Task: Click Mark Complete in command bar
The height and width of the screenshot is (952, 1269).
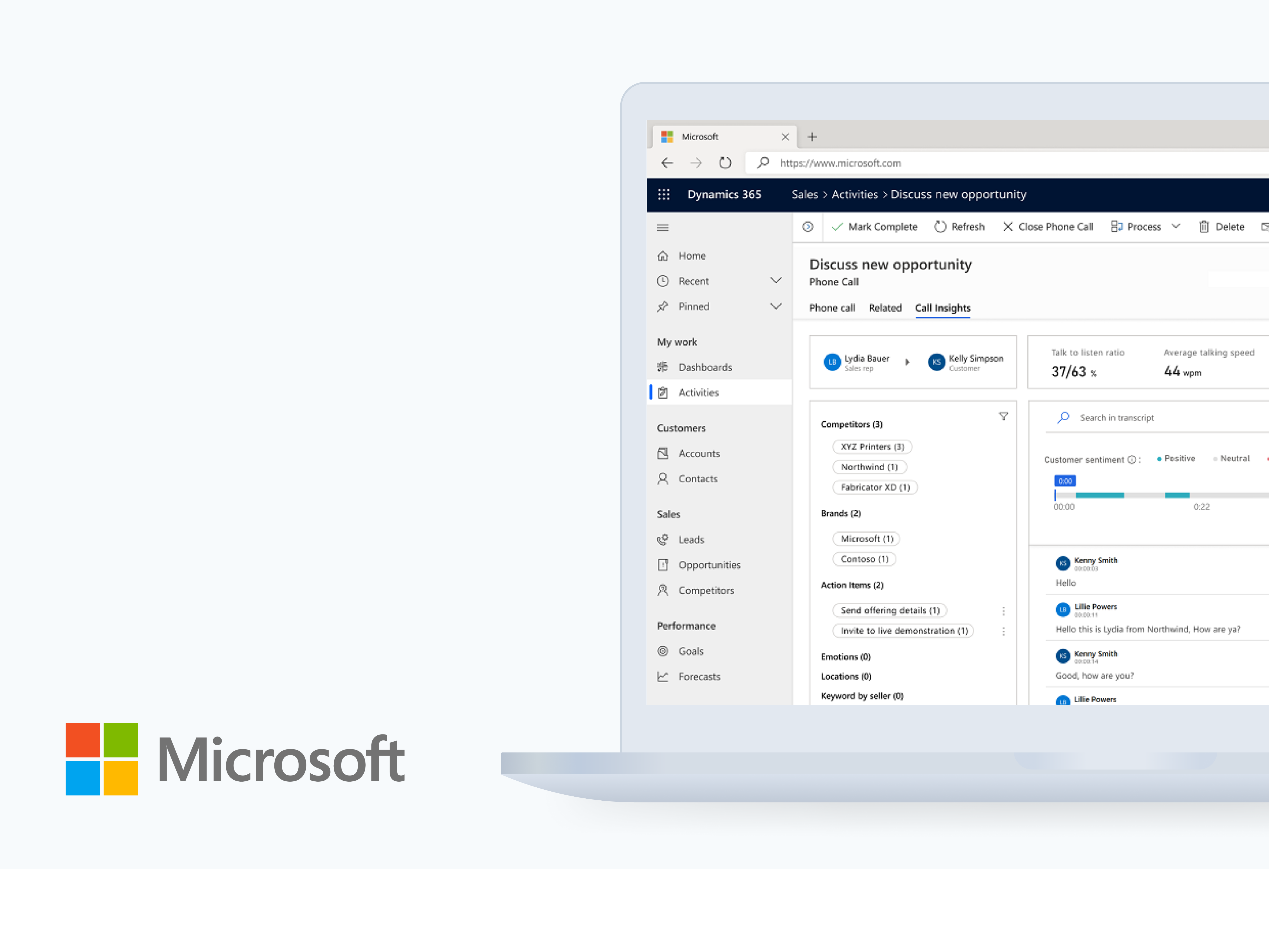Action: (875, 227)
